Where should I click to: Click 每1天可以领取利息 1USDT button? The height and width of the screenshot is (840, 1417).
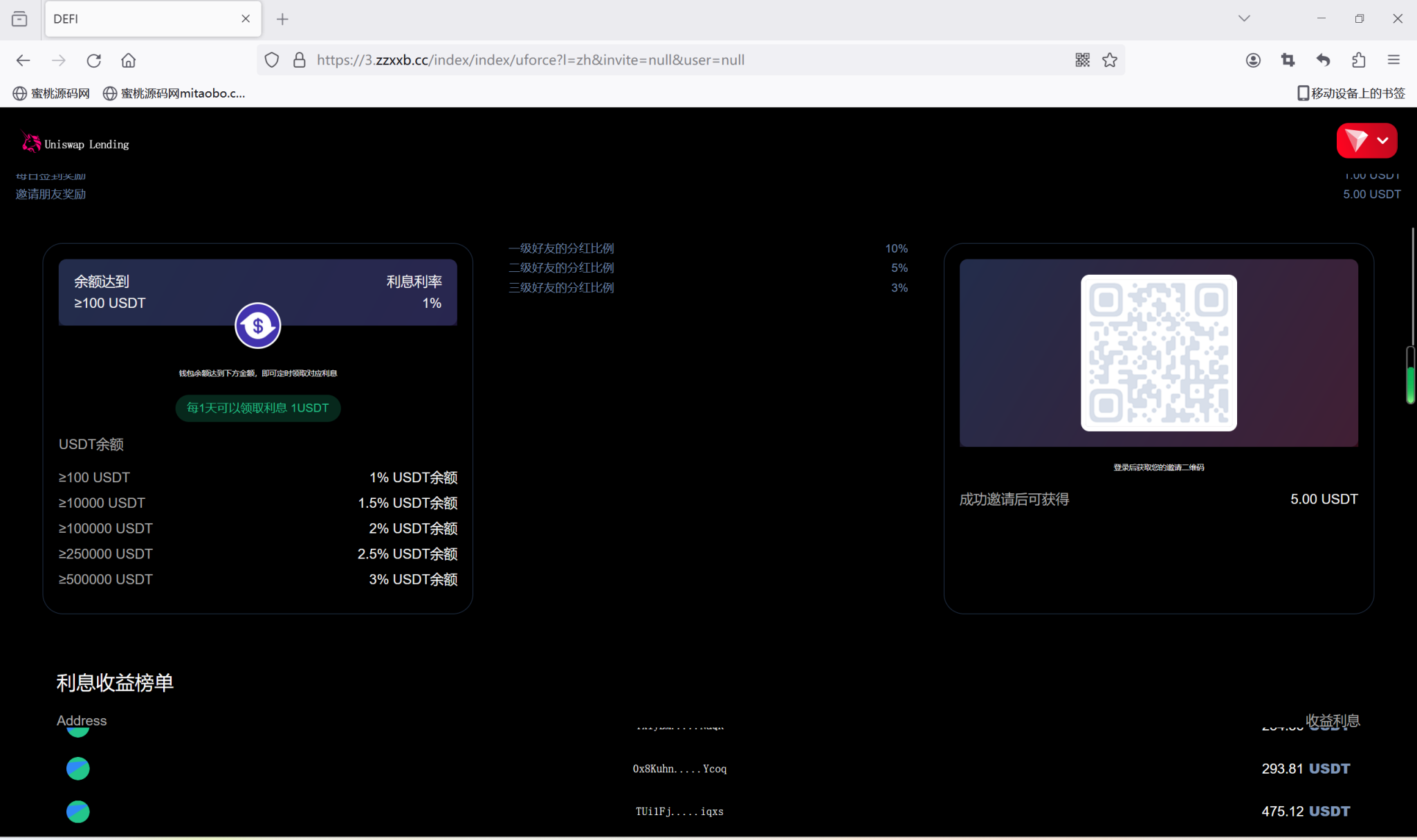257,407
